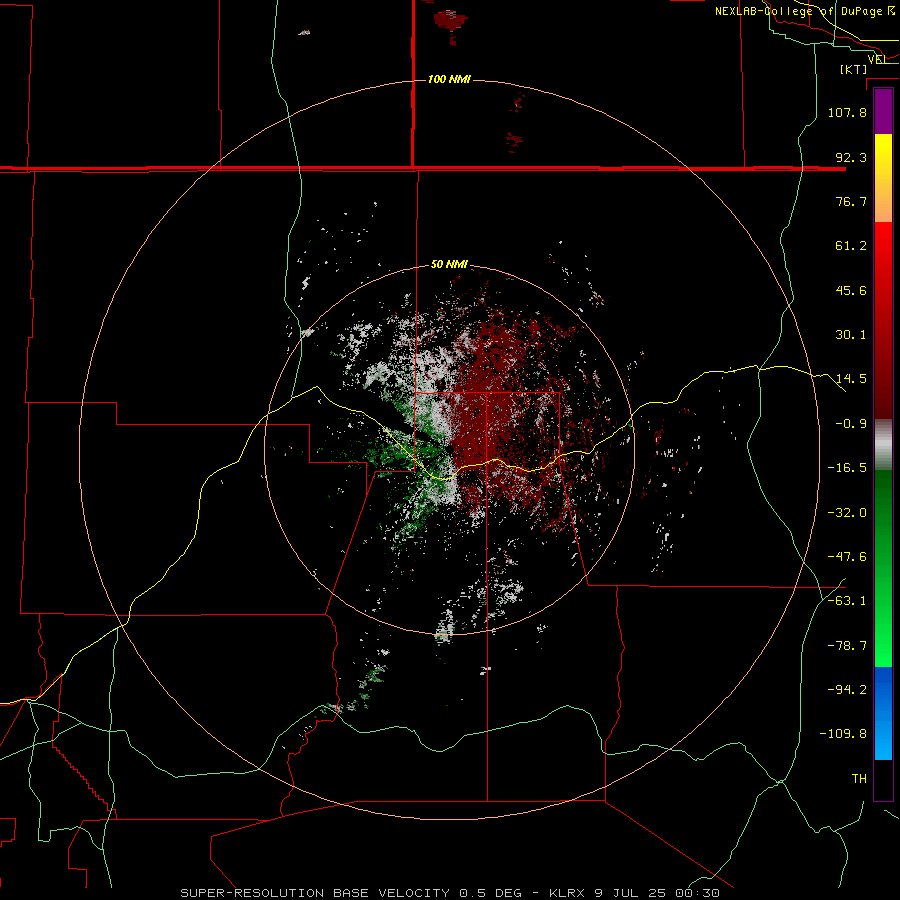Click the 76.7 velocity scale value
This screenshot has width=900, height=900.
click(x=851, y=201)
